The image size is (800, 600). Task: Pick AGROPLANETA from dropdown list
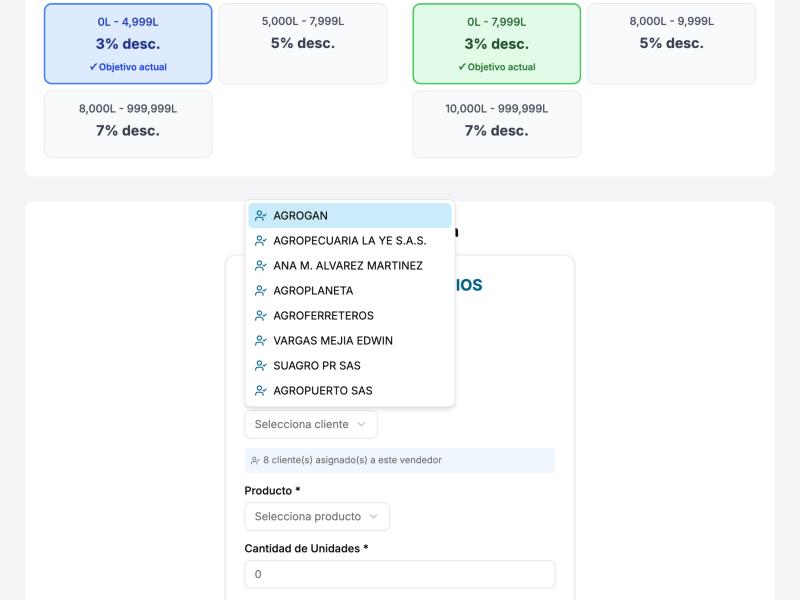tap(349, 290)
